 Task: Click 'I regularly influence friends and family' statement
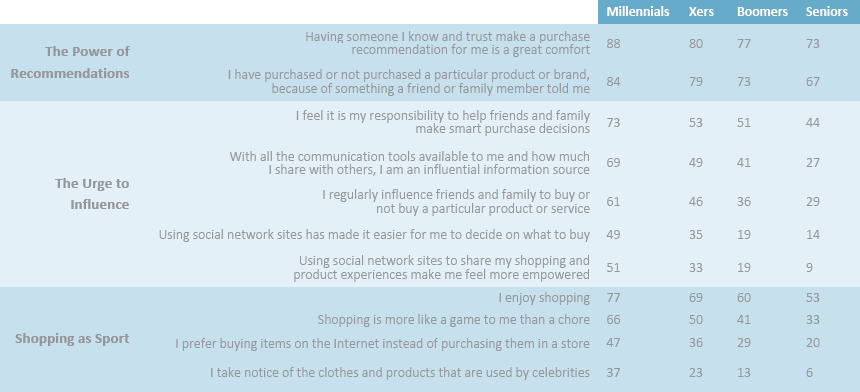(x=456, y=202)
